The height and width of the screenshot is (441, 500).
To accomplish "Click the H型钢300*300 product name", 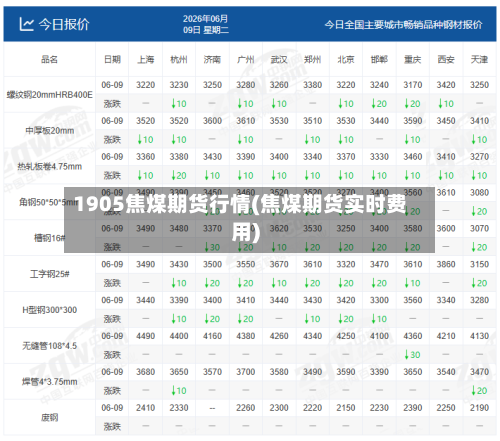I will (x=49, y=310).
